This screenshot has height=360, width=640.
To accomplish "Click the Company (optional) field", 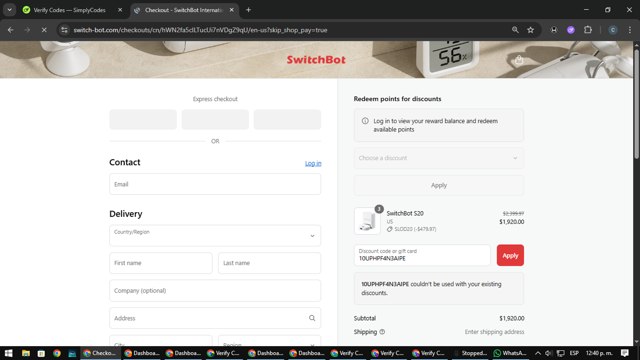I will point(215,291).
